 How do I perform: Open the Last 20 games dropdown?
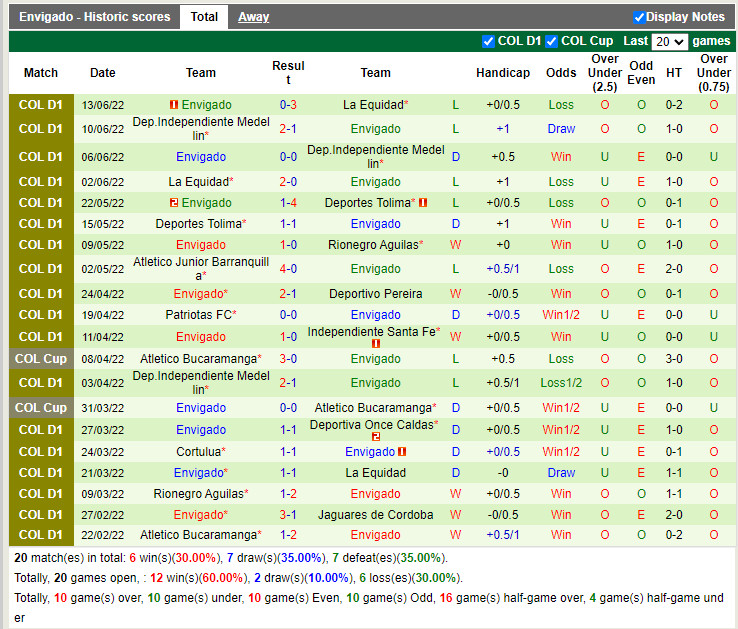point(668,41)
